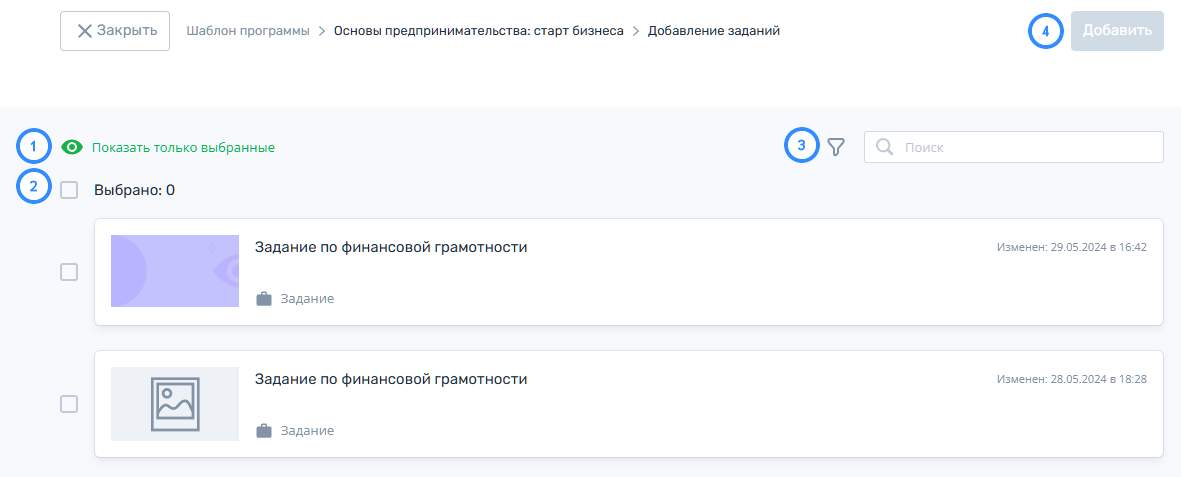The image size is (1181, 477).
Task: Check the first task card's checkbox
Action: point(69,272)
